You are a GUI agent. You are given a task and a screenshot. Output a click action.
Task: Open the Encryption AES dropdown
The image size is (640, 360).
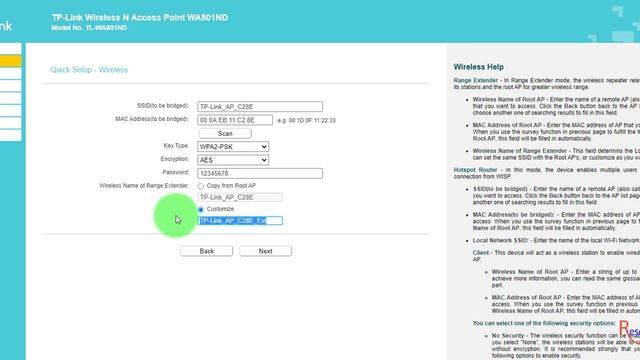pyautogui.click(x=233, y=160)
